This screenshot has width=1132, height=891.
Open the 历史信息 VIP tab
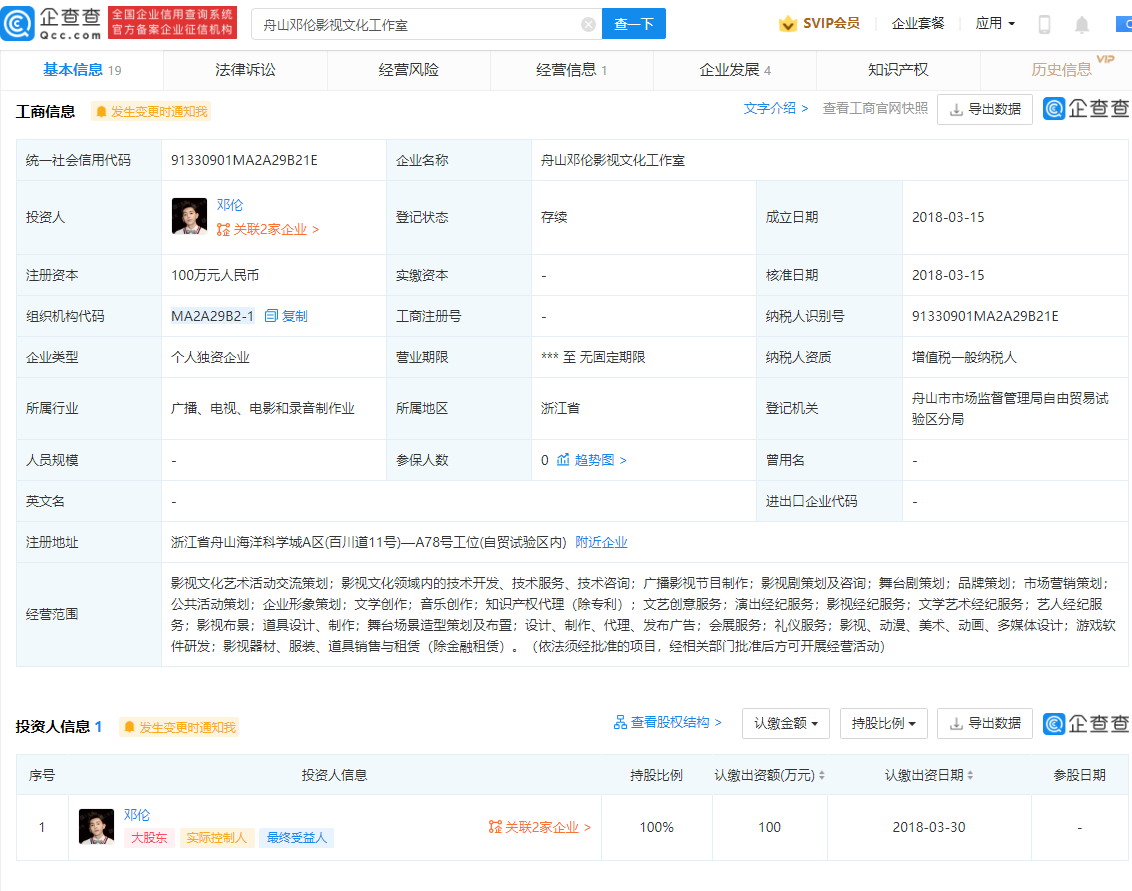[1061, 70]
